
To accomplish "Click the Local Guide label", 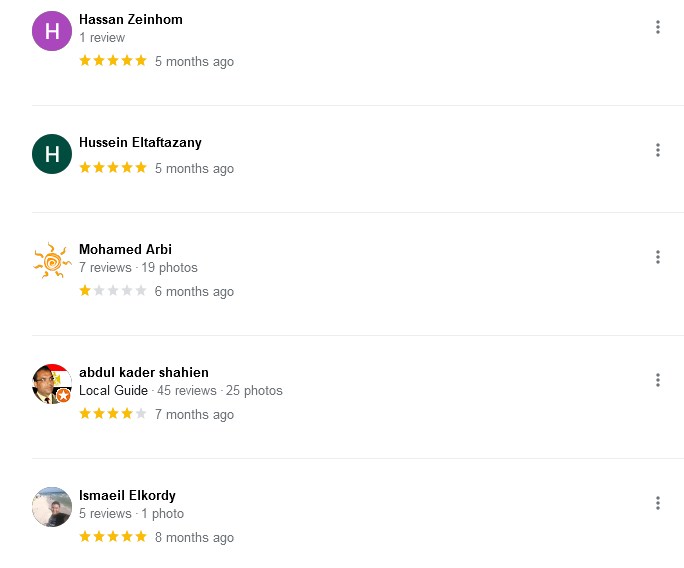I will coord(113,391).
